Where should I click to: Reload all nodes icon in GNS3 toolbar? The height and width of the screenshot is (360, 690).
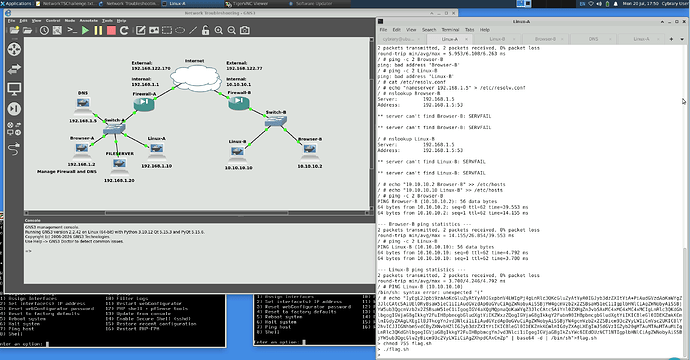click(124, 30)
